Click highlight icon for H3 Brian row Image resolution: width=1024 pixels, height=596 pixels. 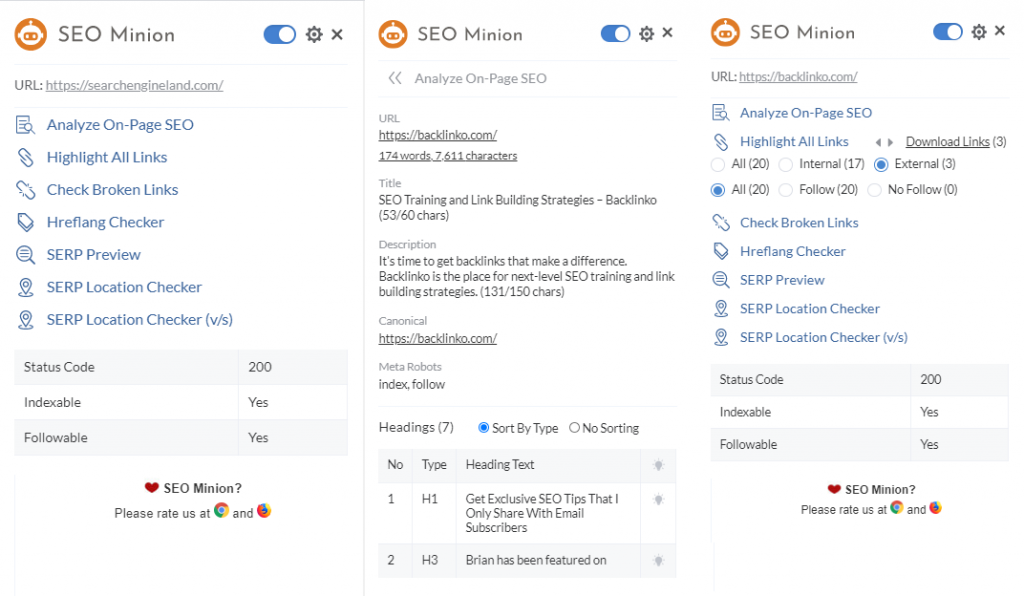658,560
